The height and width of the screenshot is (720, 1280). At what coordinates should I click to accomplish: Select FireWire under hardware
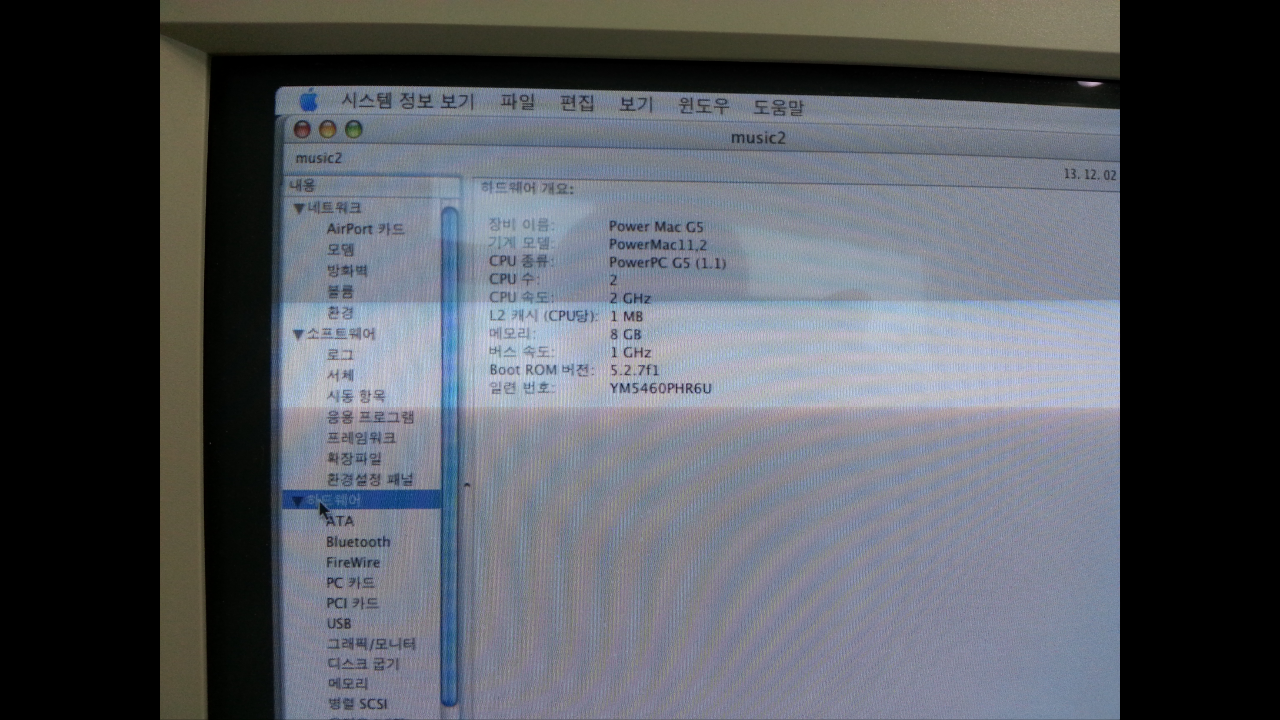[x=353, y=563]
